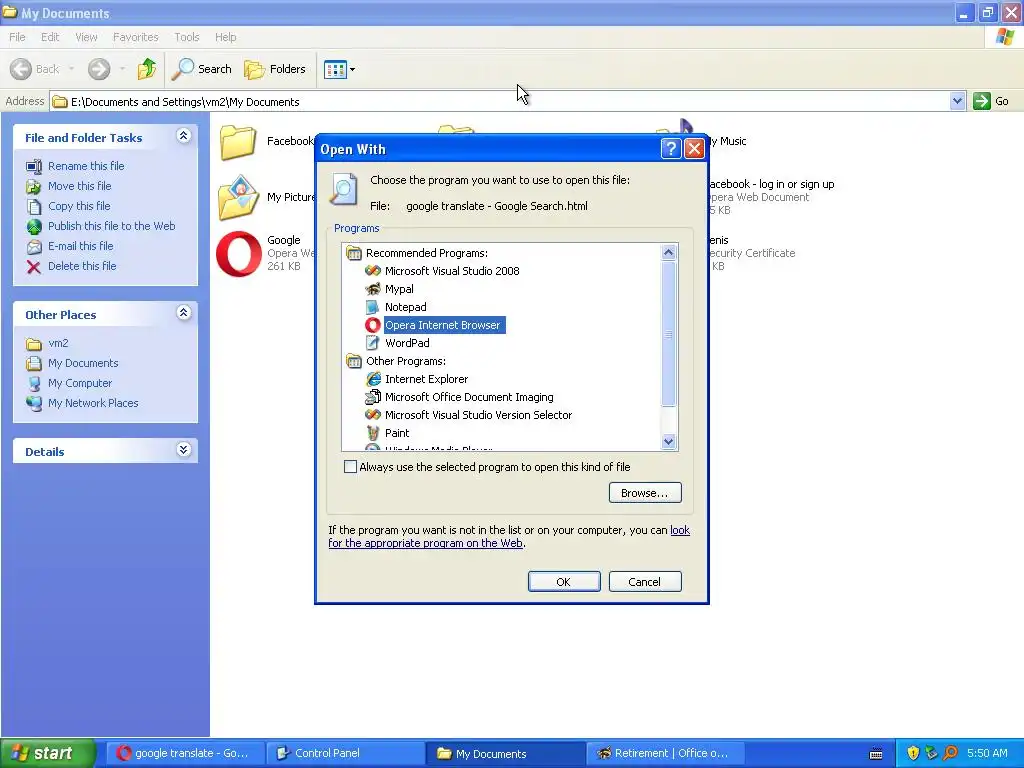Click the programs list scrollbar thumb
The height and width of the screenshot is (768, 1024).
tap(668, 333)
